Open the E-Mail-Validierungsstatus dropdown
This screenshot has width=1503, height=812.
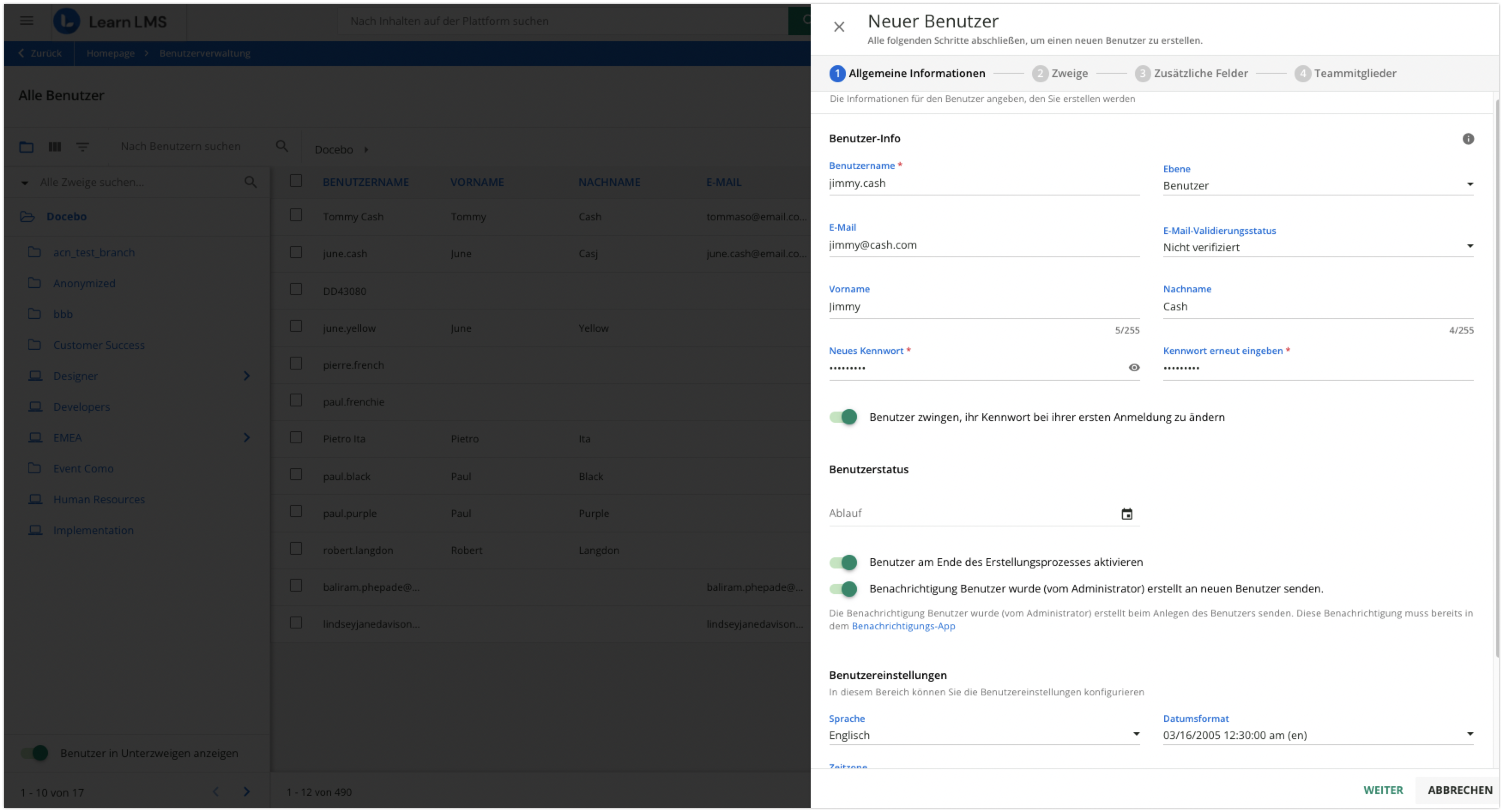[1317, 247]
